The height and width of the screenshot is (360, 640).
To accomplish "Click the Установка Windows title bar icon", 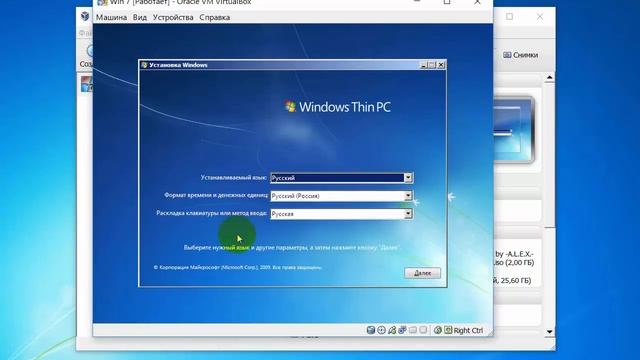I will [144, 65].
